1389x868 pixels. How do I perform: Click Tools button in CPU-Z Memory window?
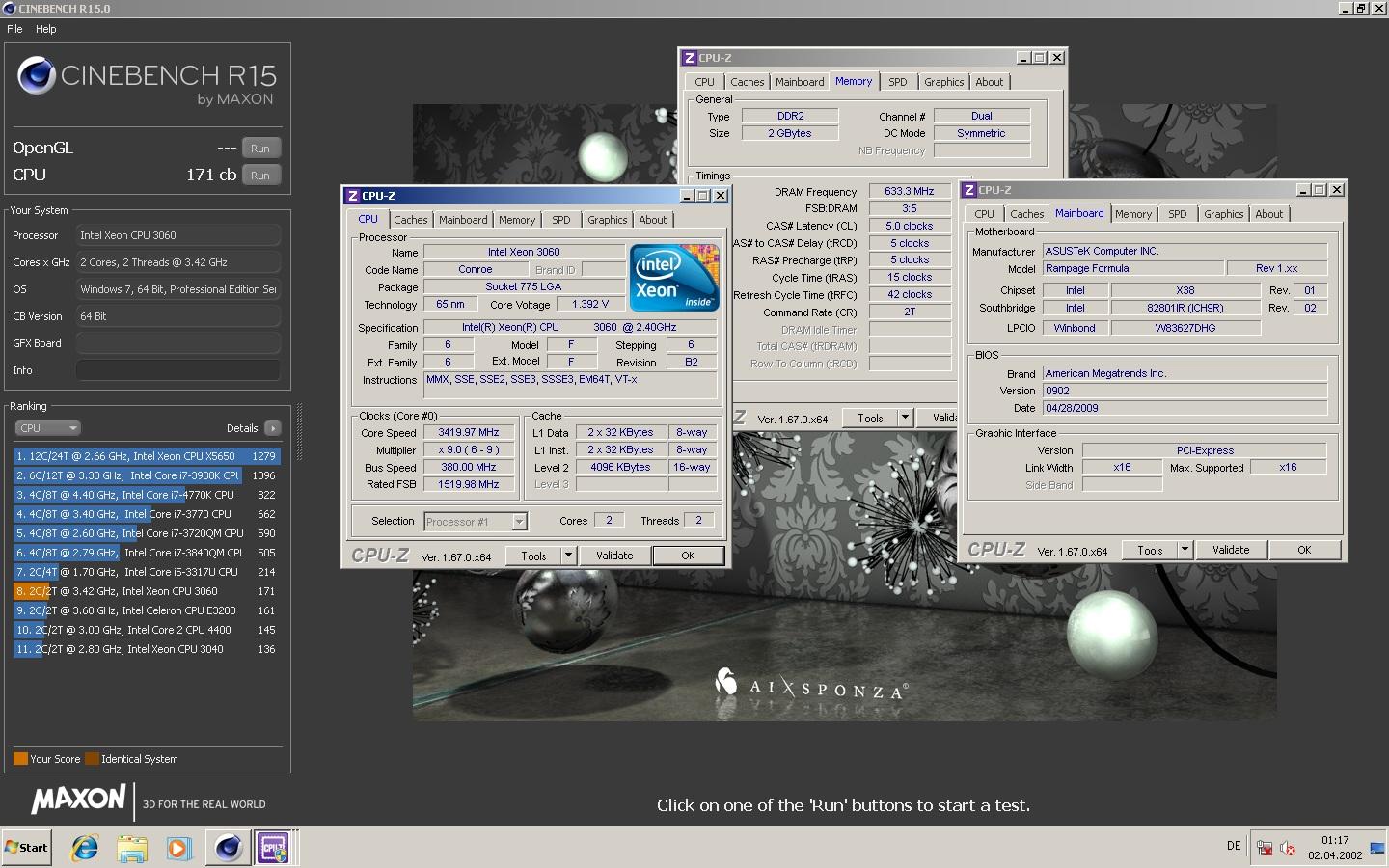point(870,418)
